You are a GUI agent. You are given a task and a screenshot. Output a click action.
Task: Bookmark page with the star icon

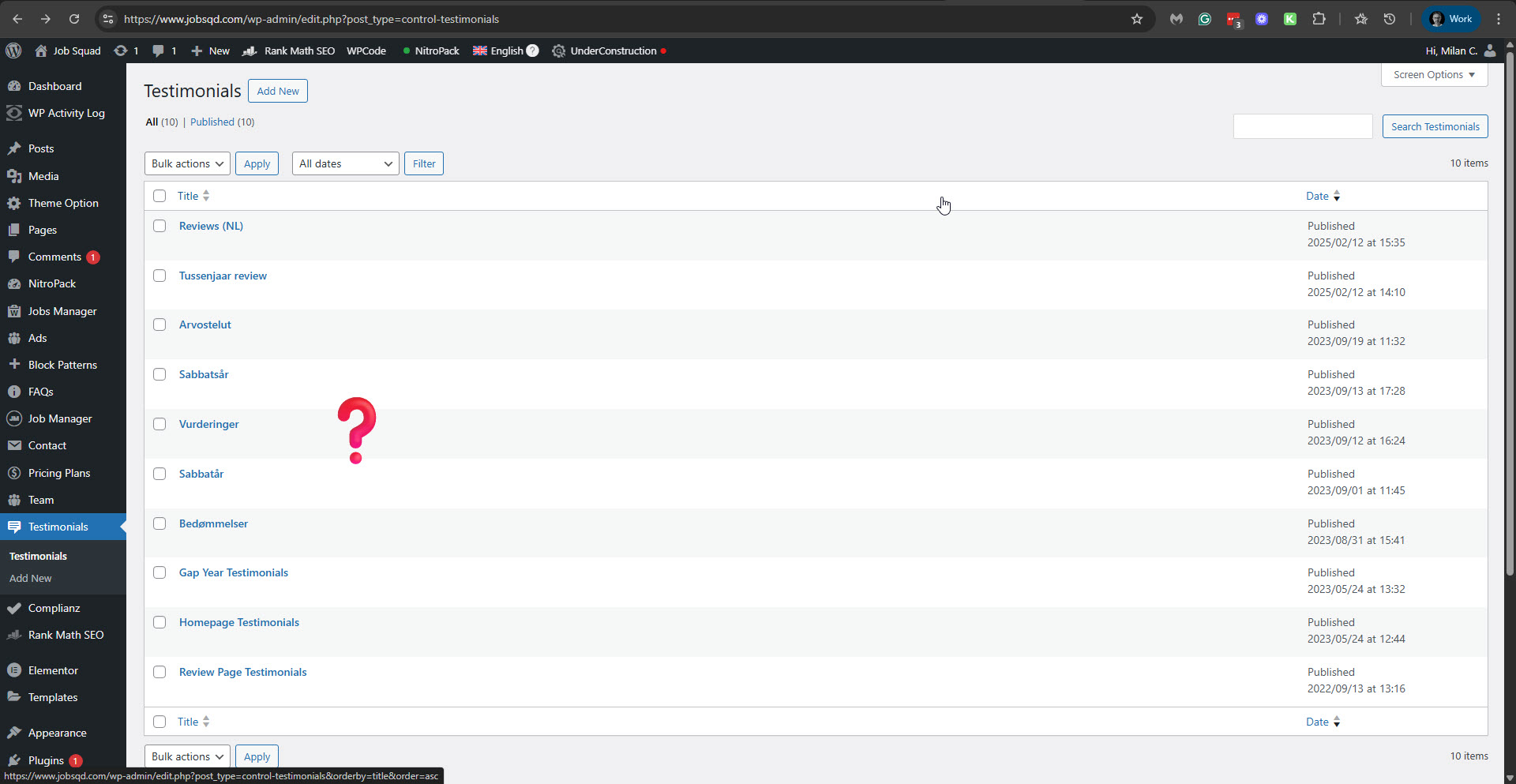tap(1137, 19)
